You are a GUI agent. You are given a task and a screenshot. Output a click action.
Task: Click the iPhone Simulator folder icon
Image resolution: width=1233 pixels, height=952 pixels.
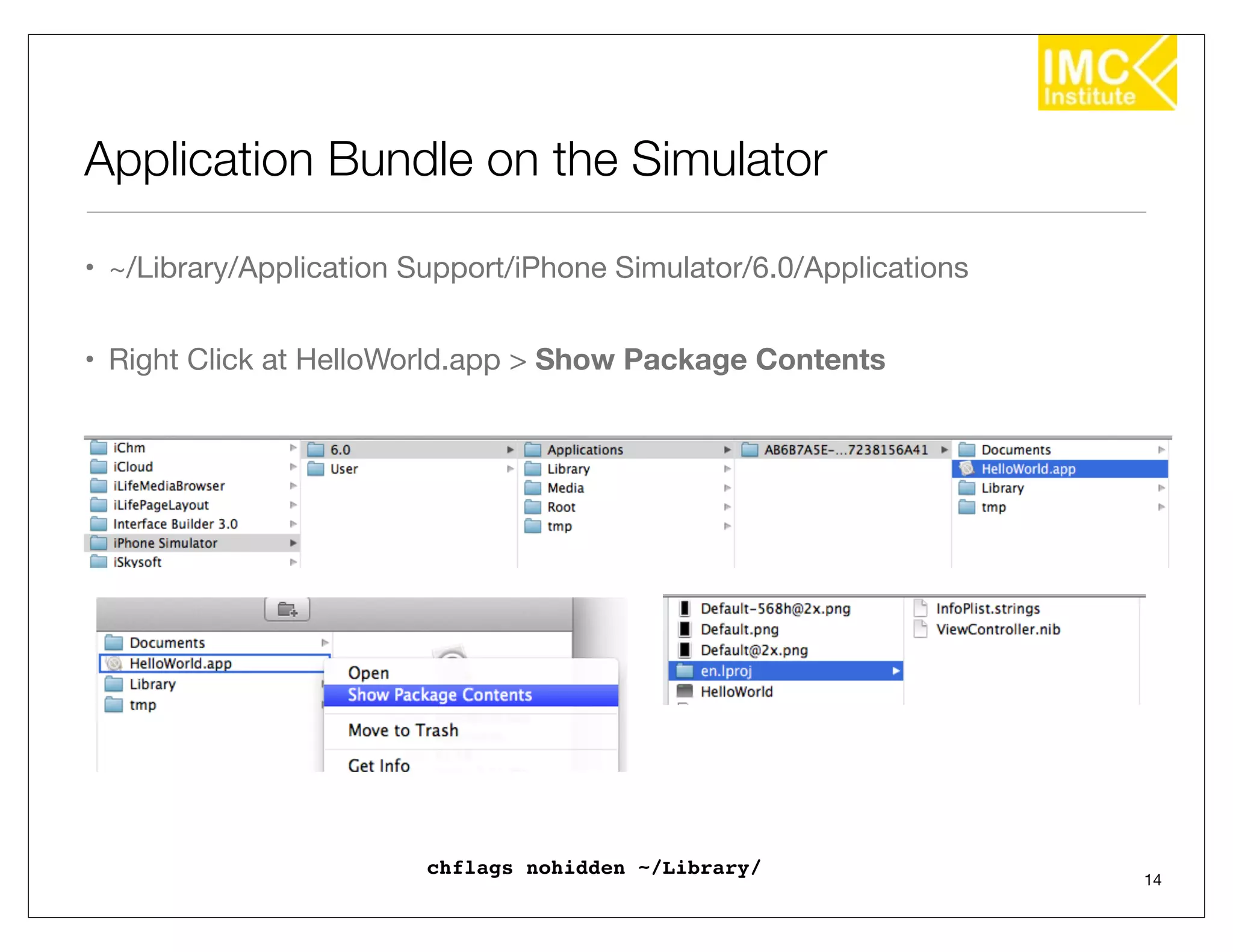pyautogui.click(x=99, y=543)
